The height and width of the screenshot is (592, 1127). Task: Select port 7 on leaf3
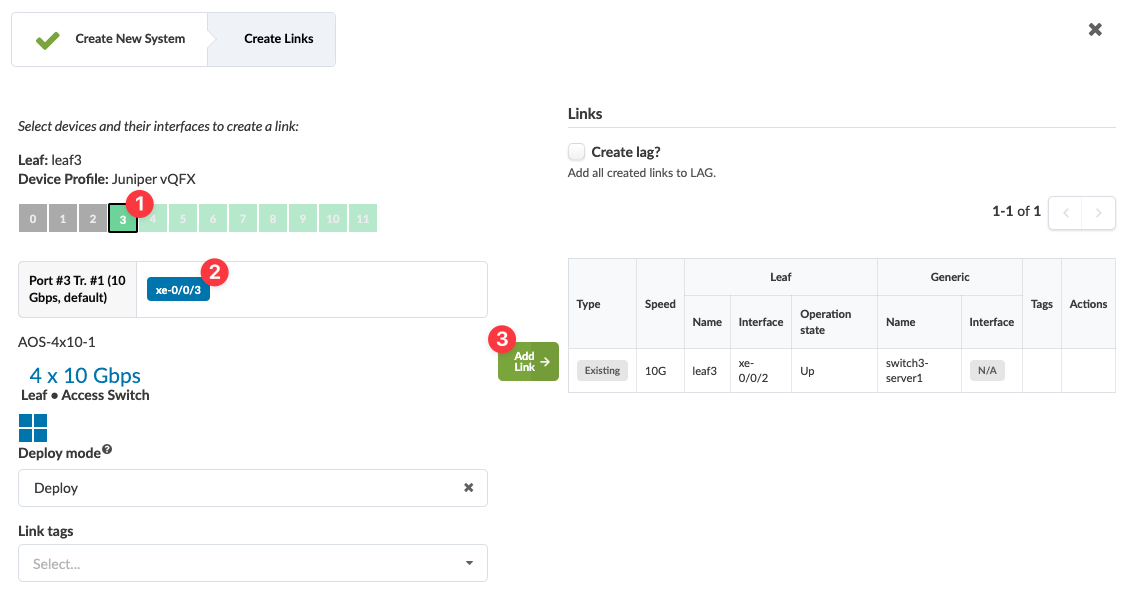tap(243, 219)
